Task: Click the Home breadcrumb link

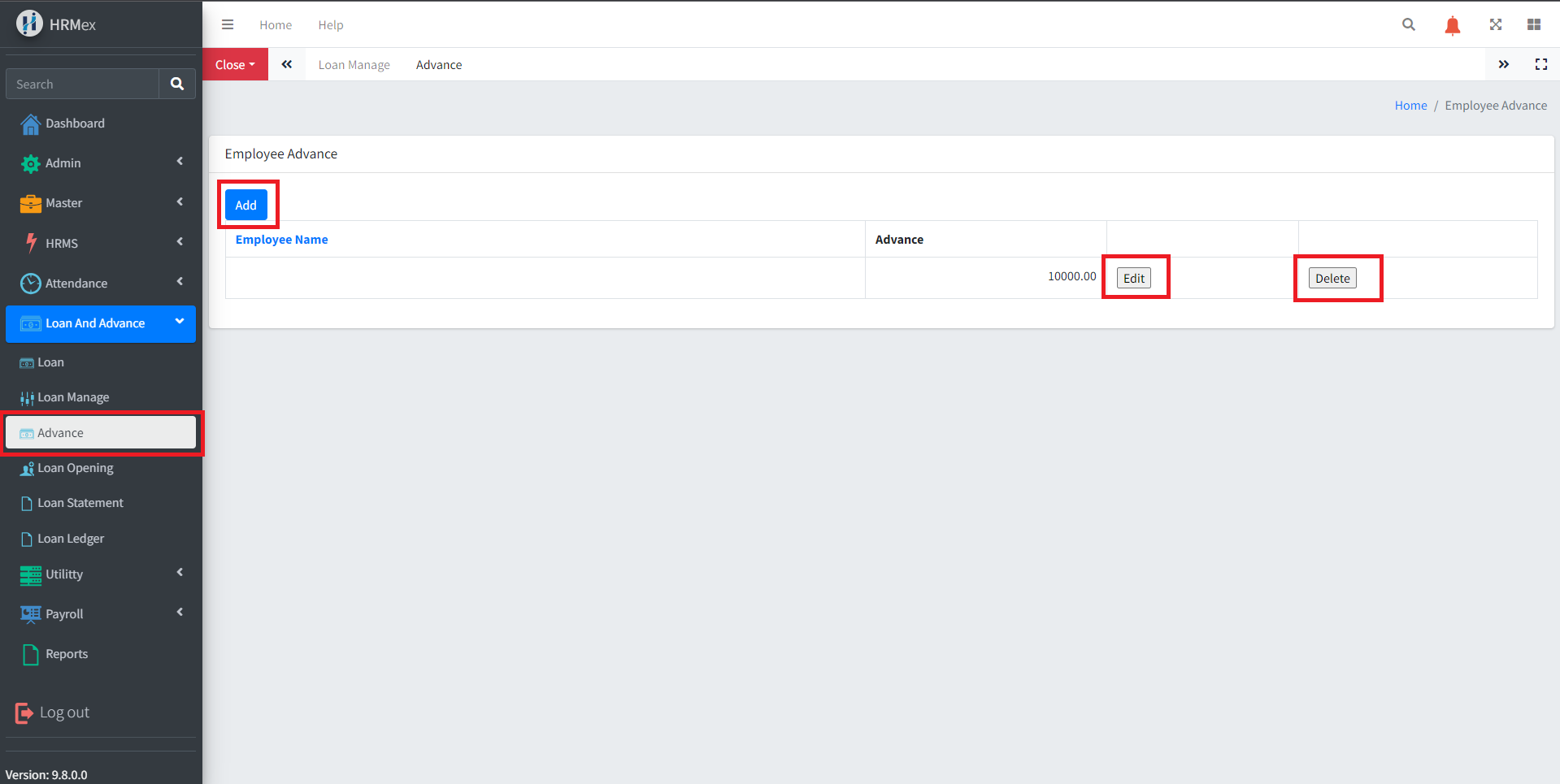Action: 1410,106
